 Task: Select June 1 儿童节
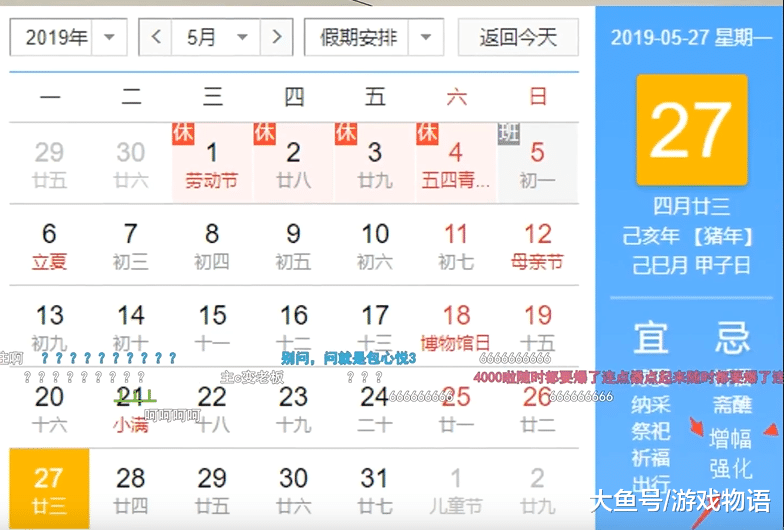click(x=456, y=489)
